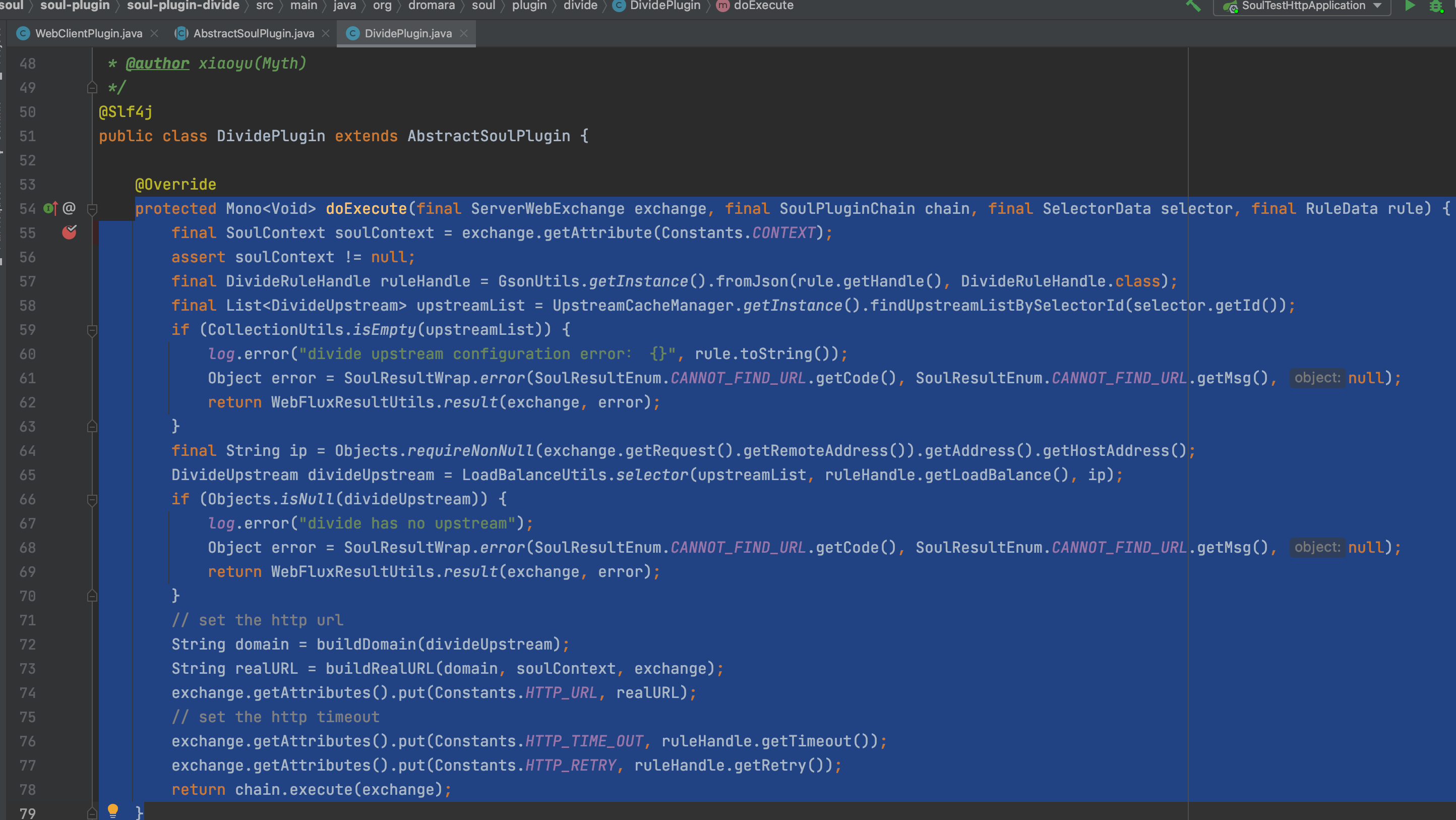This screenshot has width=1456, height=820.
Task: Click the doExecute method name on line 54
Action: (x=366, y=209)
